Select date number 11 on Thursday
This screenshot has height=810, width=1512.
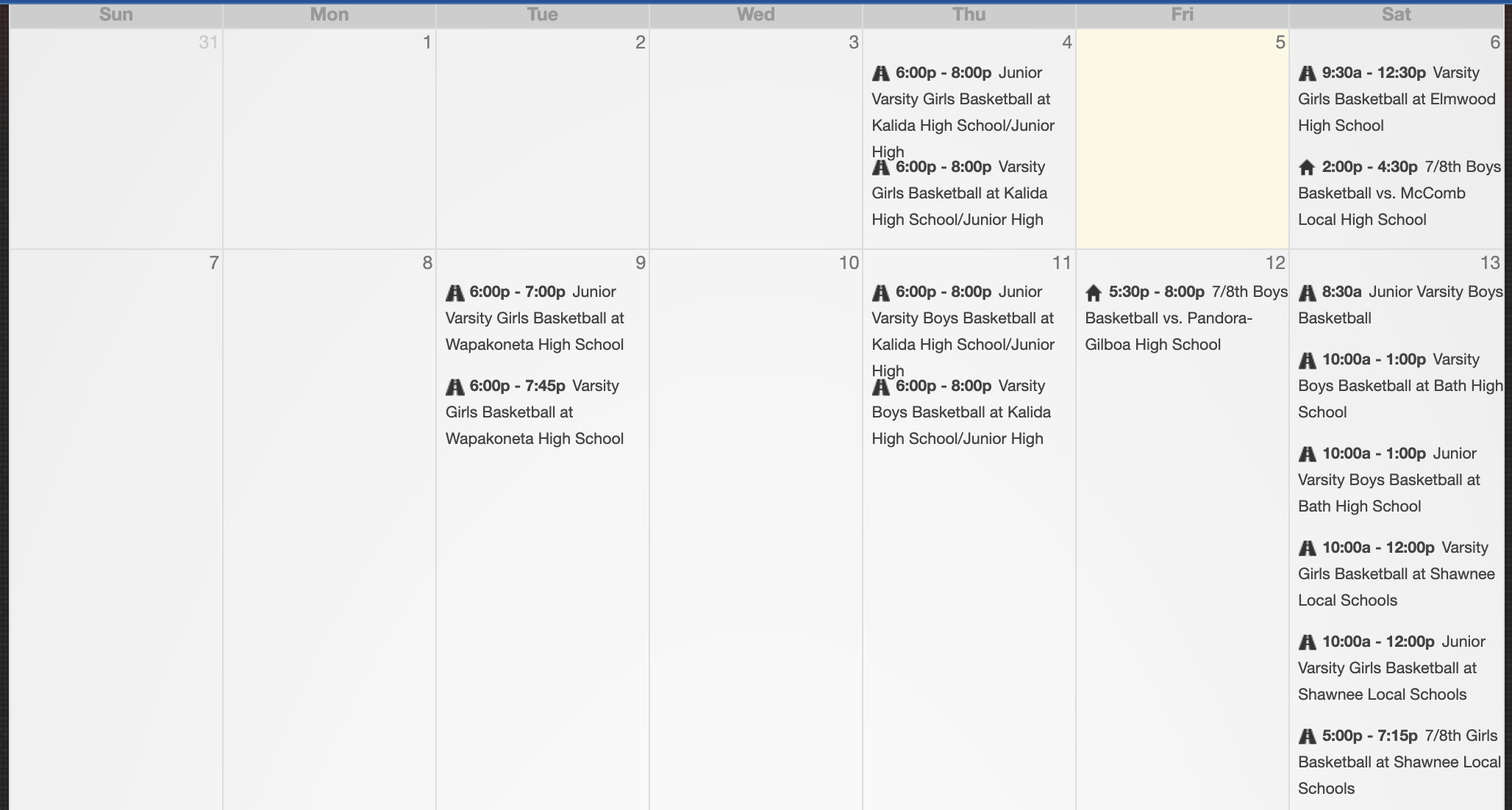click(x=1062, y=263)
